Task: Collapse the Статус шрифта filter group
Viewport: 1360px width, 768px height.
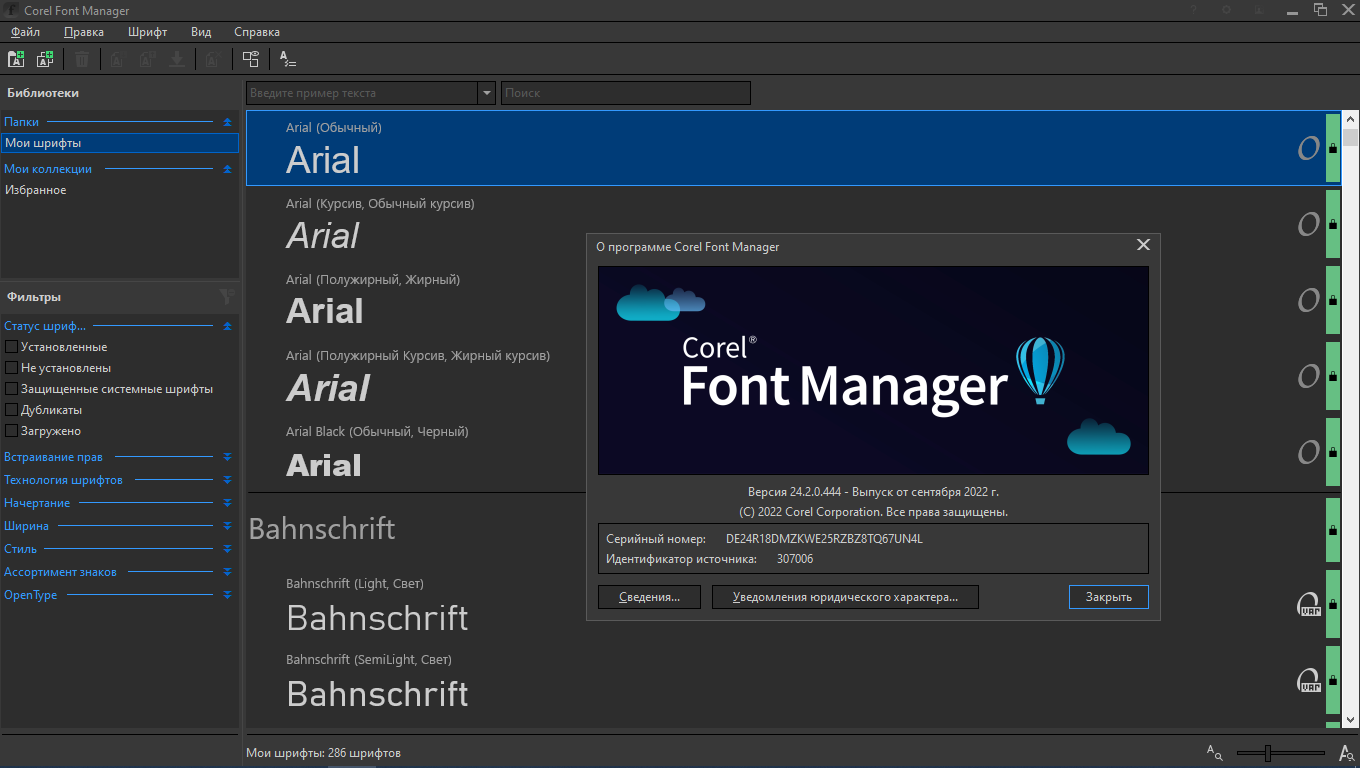Action: (227, 326)
